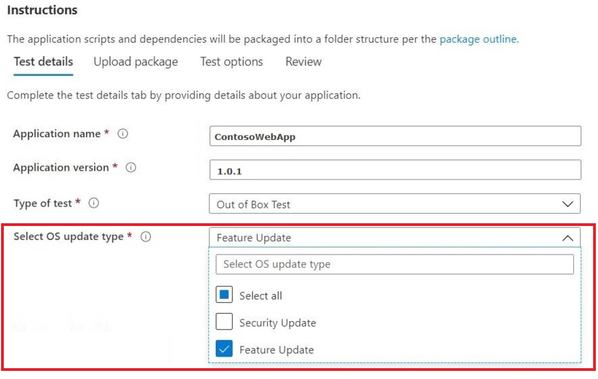Click the Security Update label text
This screenshot has height=379, width=598.
tap(278, 323)
